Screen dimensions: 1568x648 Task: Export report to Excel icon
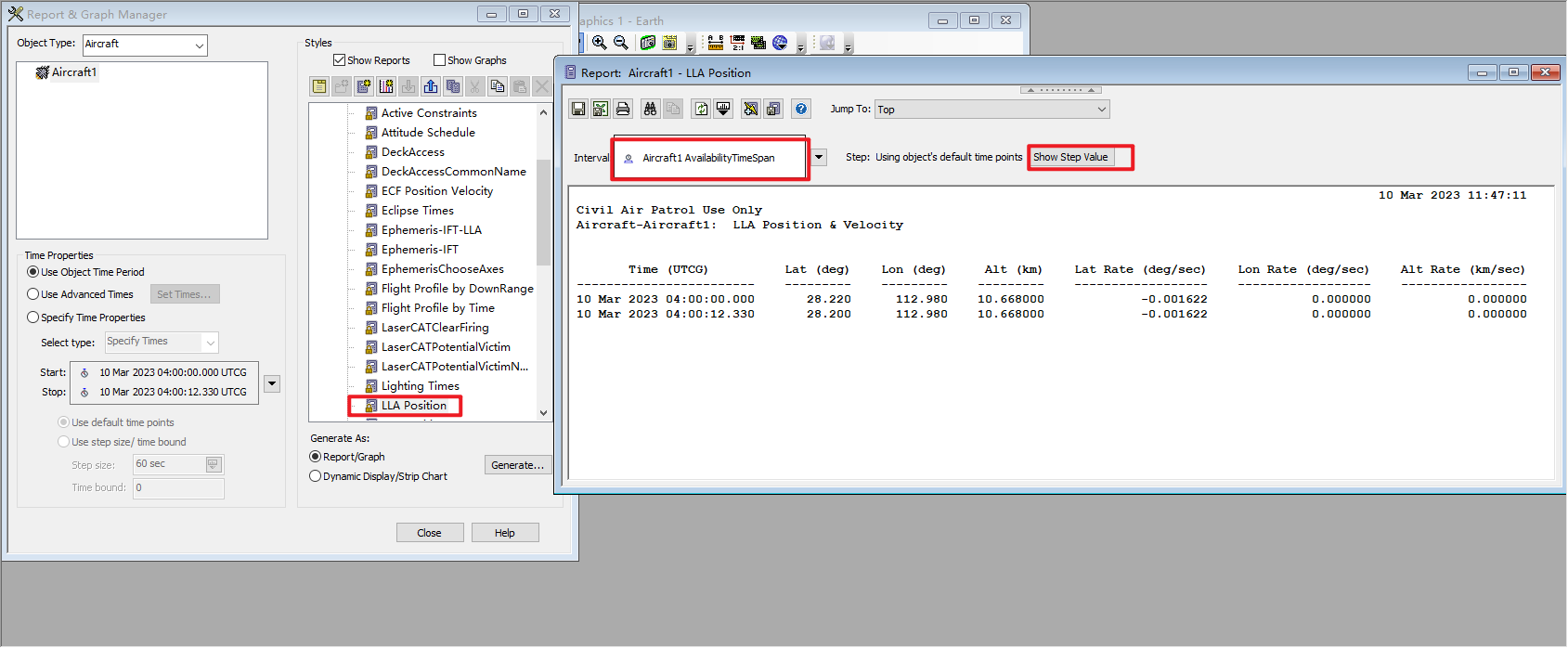601,110
